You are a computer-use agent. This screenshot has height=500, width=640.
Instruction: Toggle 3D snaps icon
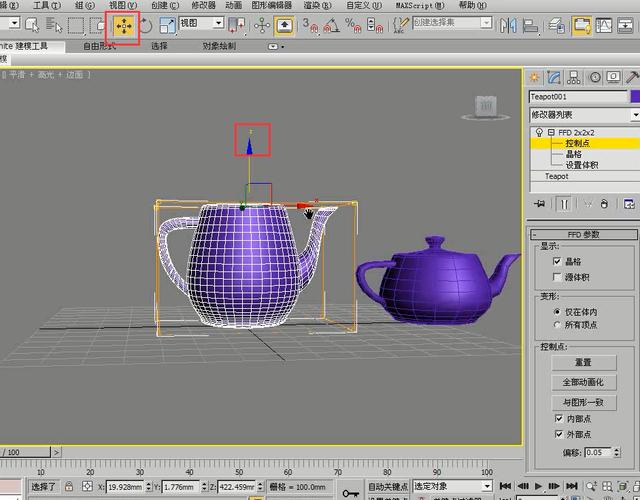click(x=311, y=25)
